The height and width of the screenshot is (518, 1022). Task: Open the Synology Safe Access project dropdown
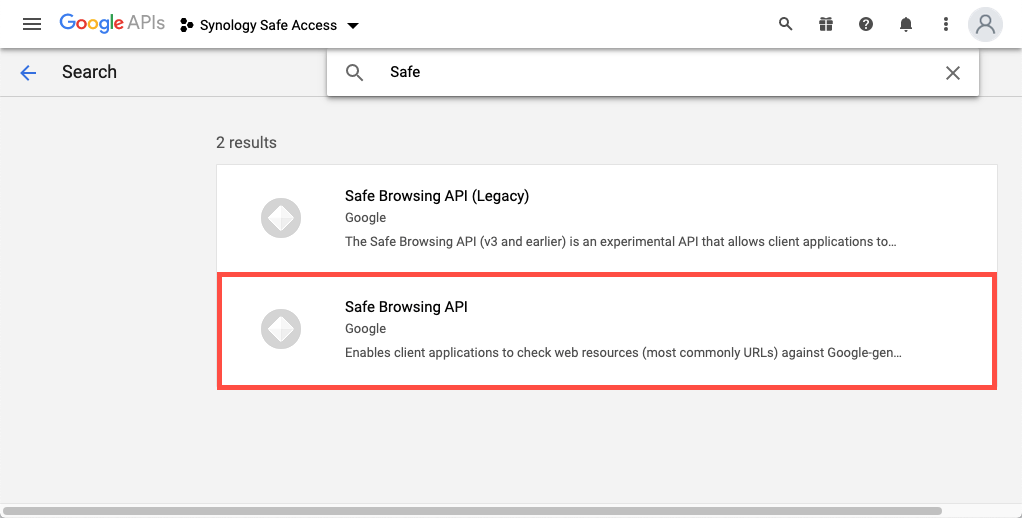(269, 25)
